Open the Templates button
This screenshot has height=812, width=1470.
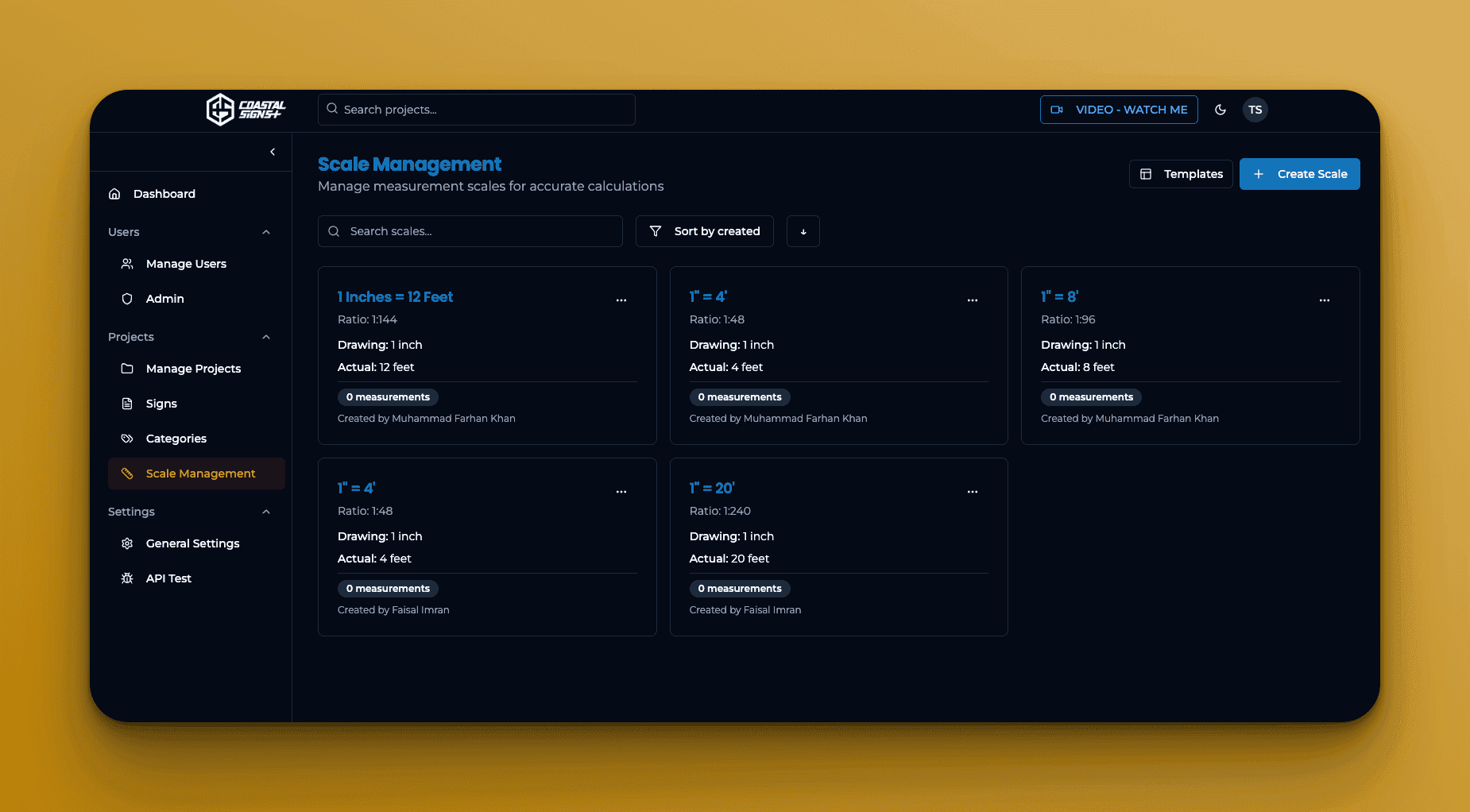pos(1181,174)
